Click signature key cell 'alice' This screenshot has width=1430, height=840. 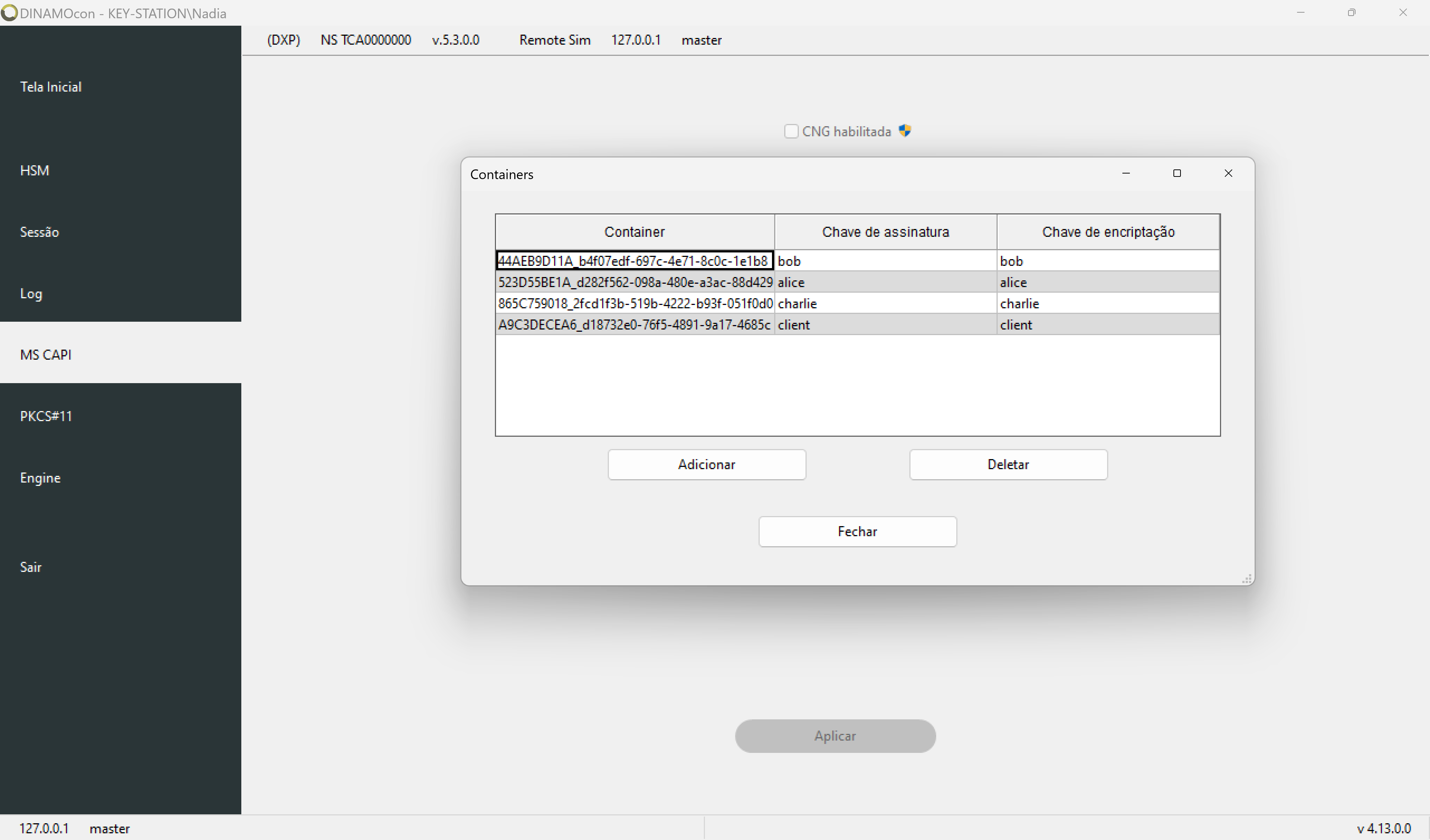[885, 282]
